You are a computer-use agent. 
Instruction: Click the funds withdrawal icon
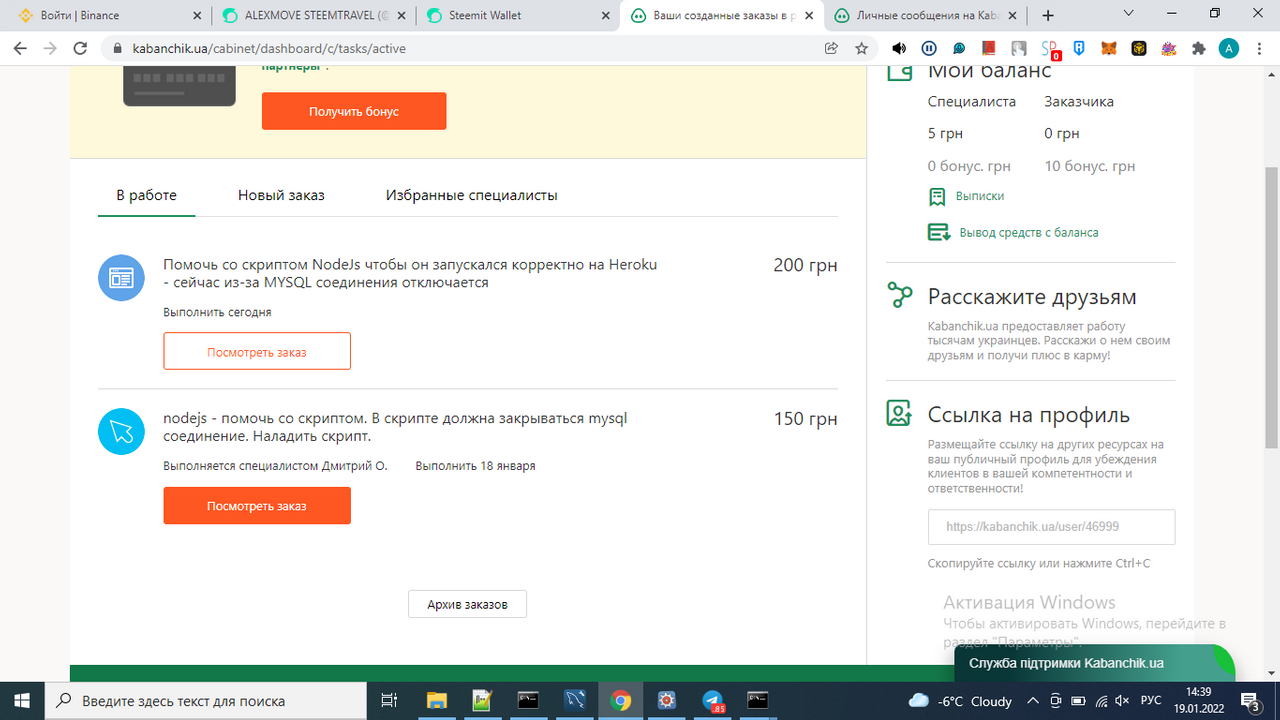point(939,232)
